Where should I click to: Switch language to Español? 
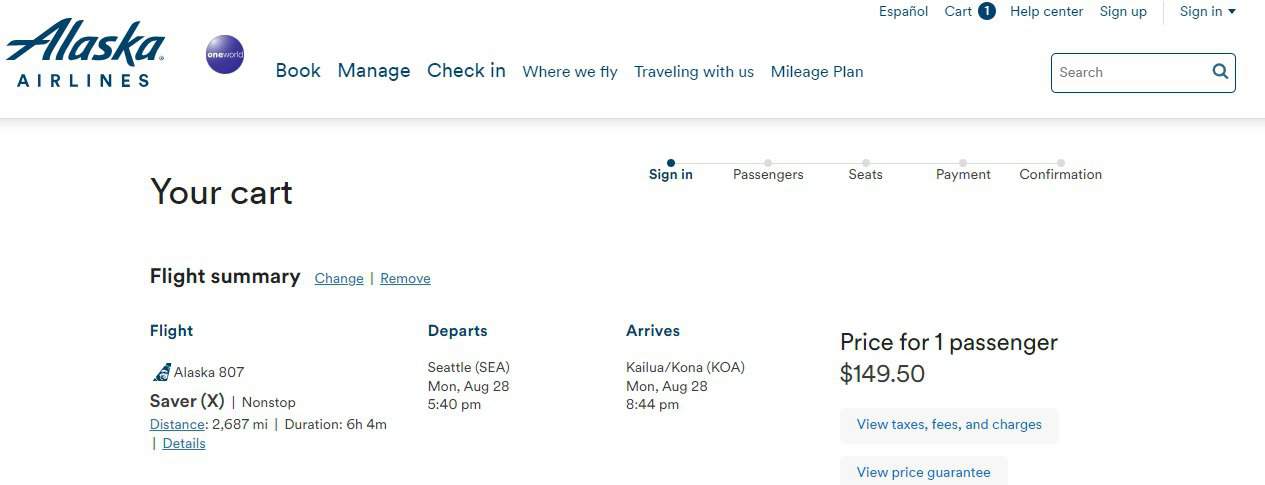pos(904,12)
